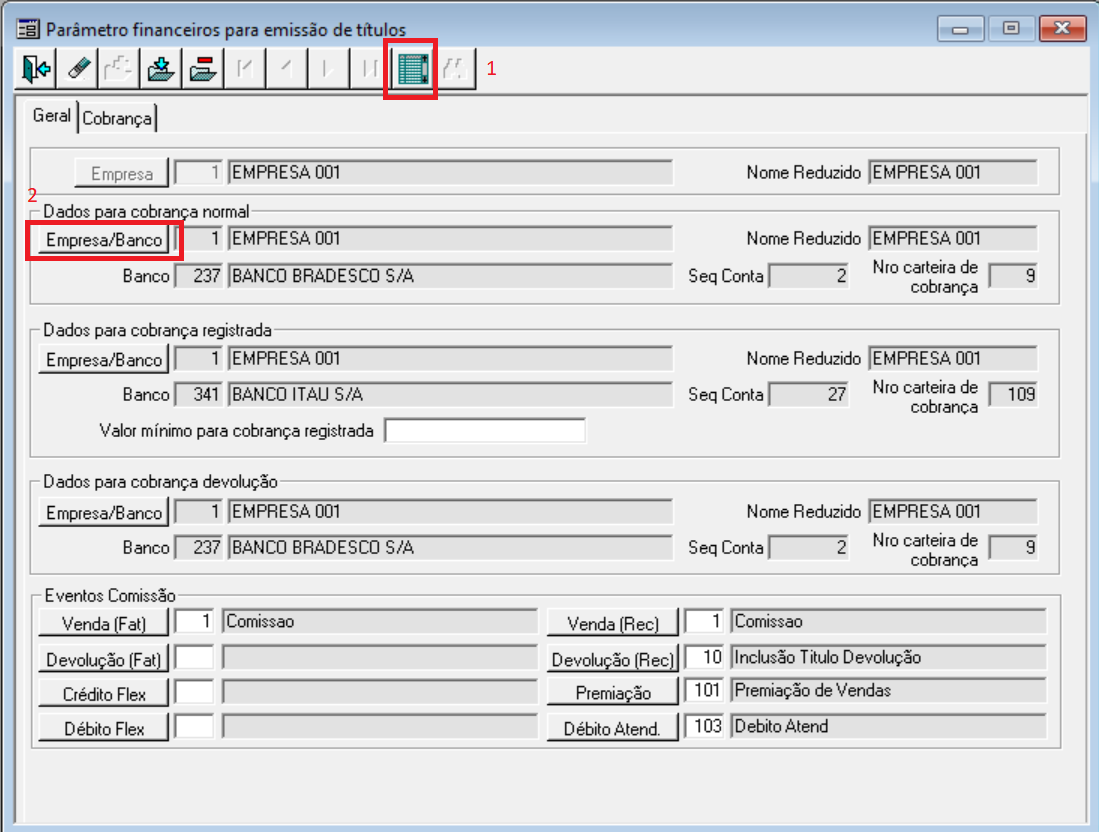Click the Premiação code field with 101
Image resolution: width=1099 pixels, height=832 pixels.
pyautogui.click(x=704, y=690)
